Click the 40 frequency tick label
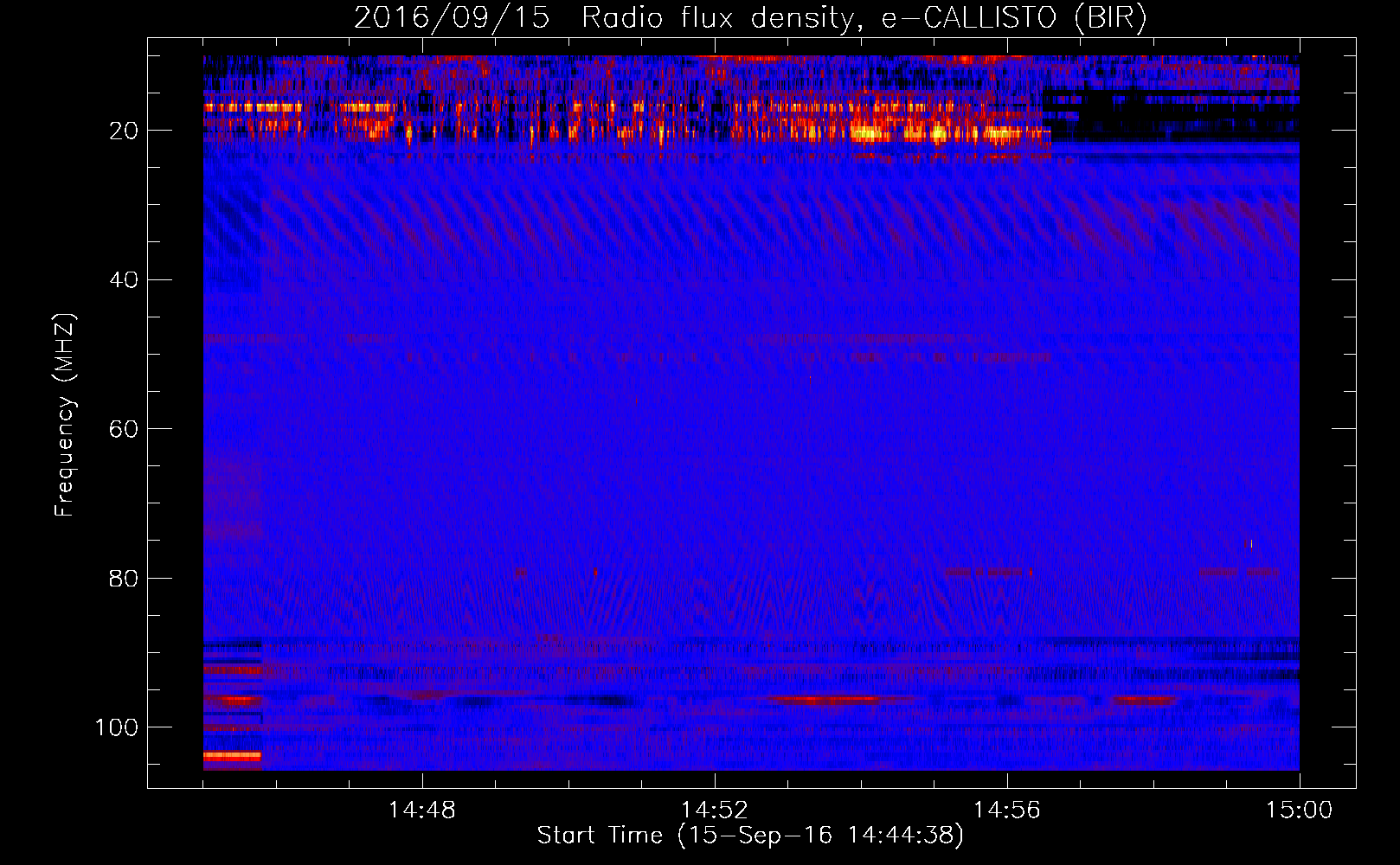 pyautogui.click(x=124, y=280)
